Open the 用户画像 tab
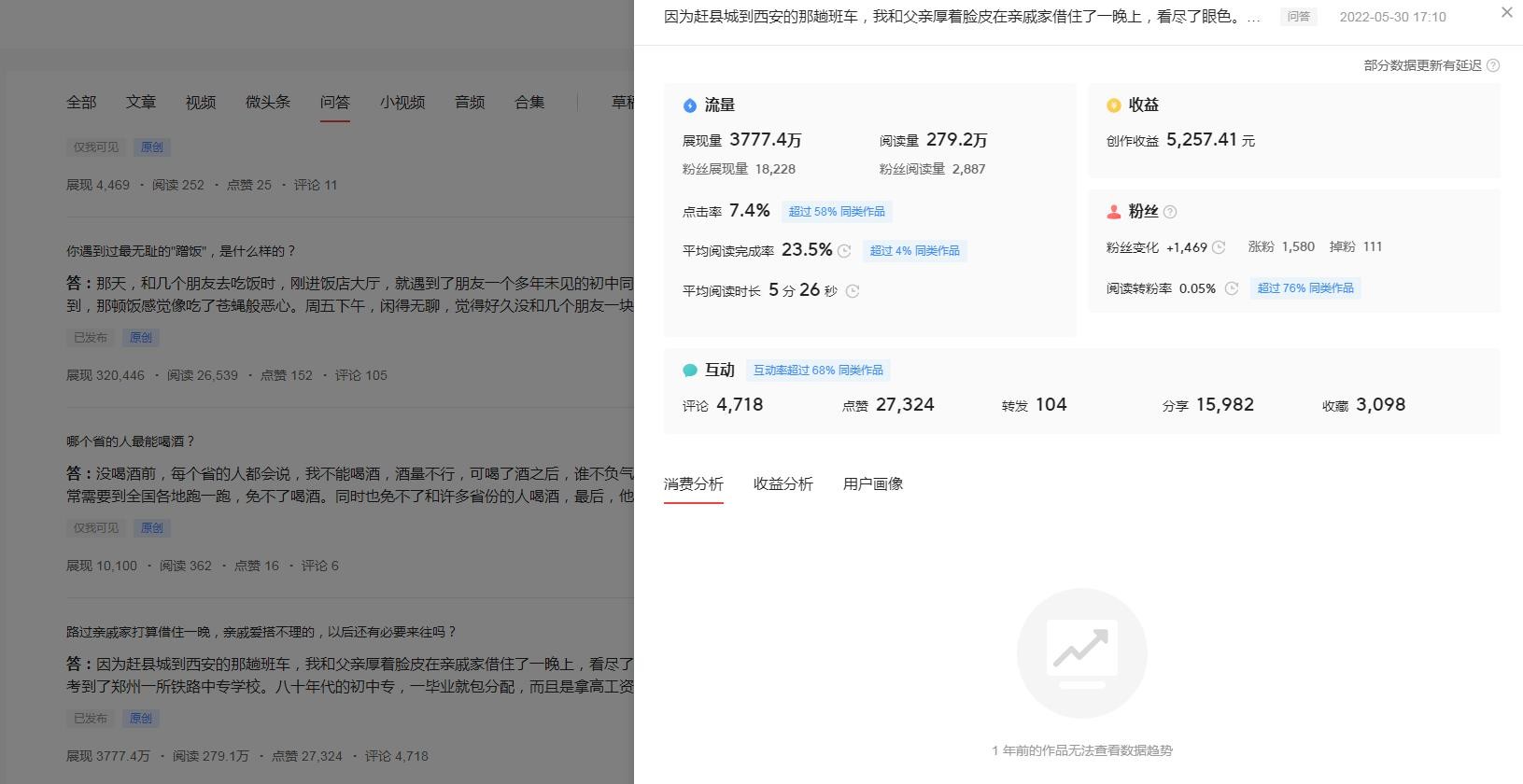The image size is (1523, 784). [x=872, y=483]
